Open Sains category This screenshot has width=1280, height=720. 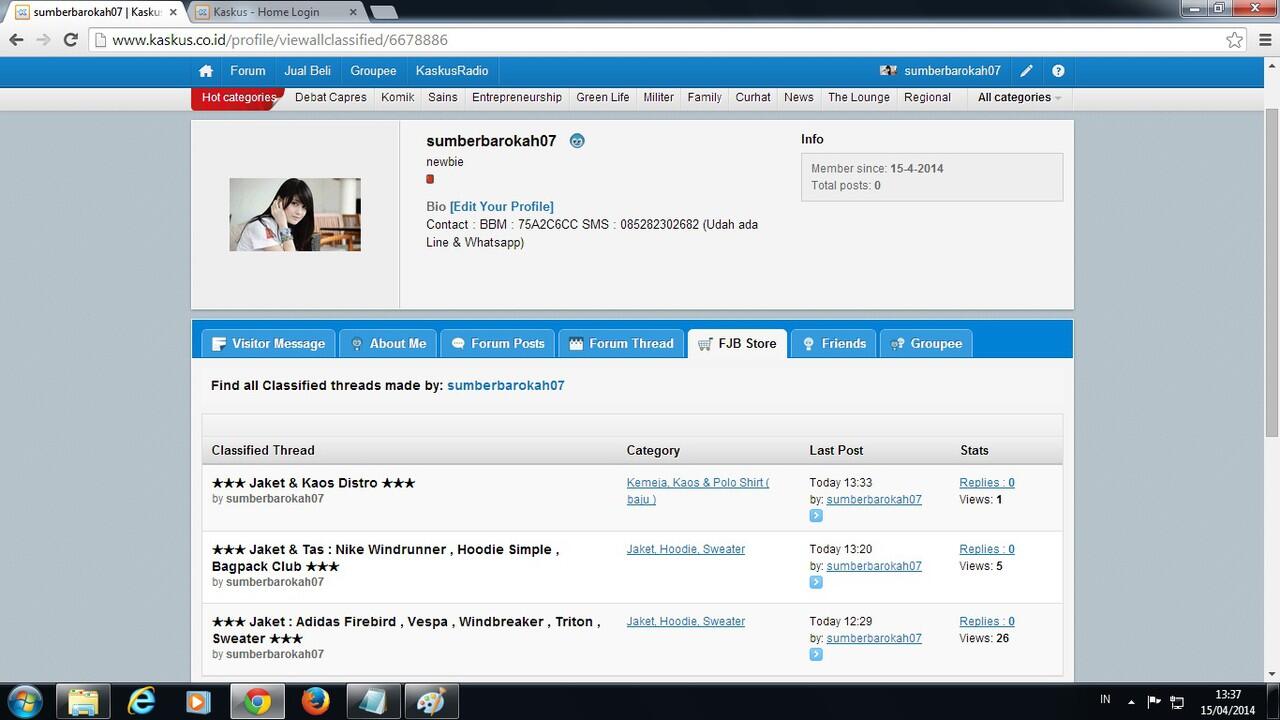click(443, 97)
